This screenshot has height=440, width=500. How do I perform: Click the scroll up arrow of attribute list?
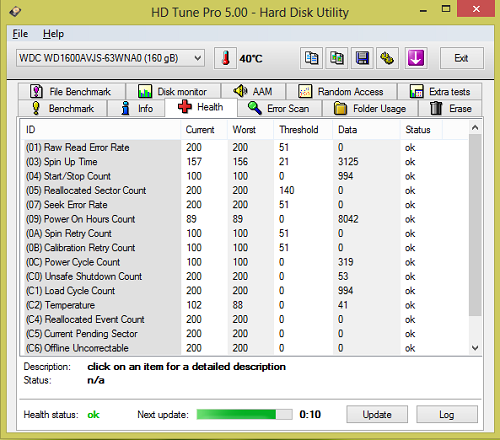(x=475, y=128)
